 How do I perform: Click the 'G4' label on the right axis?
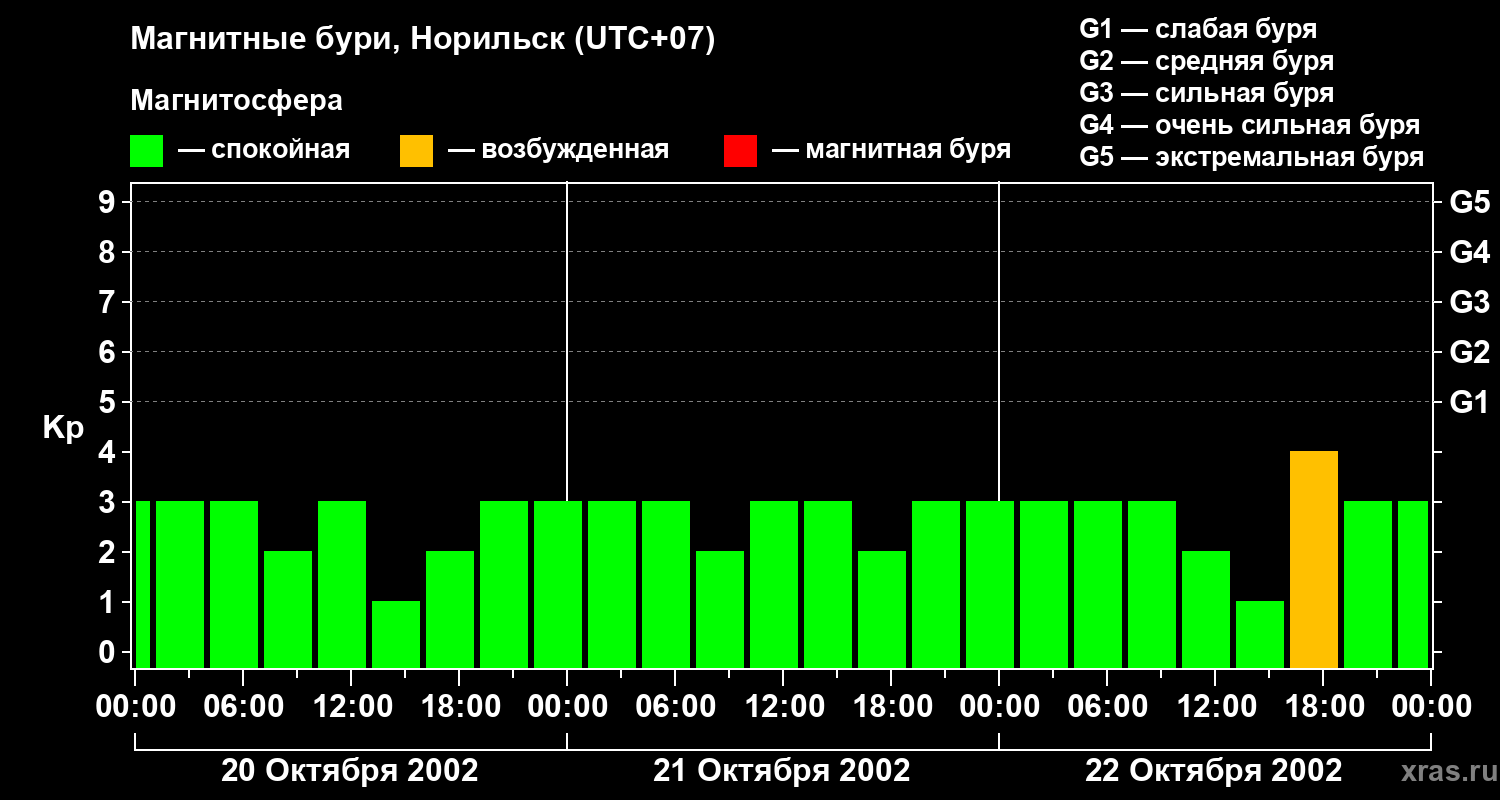(1470, 253)
